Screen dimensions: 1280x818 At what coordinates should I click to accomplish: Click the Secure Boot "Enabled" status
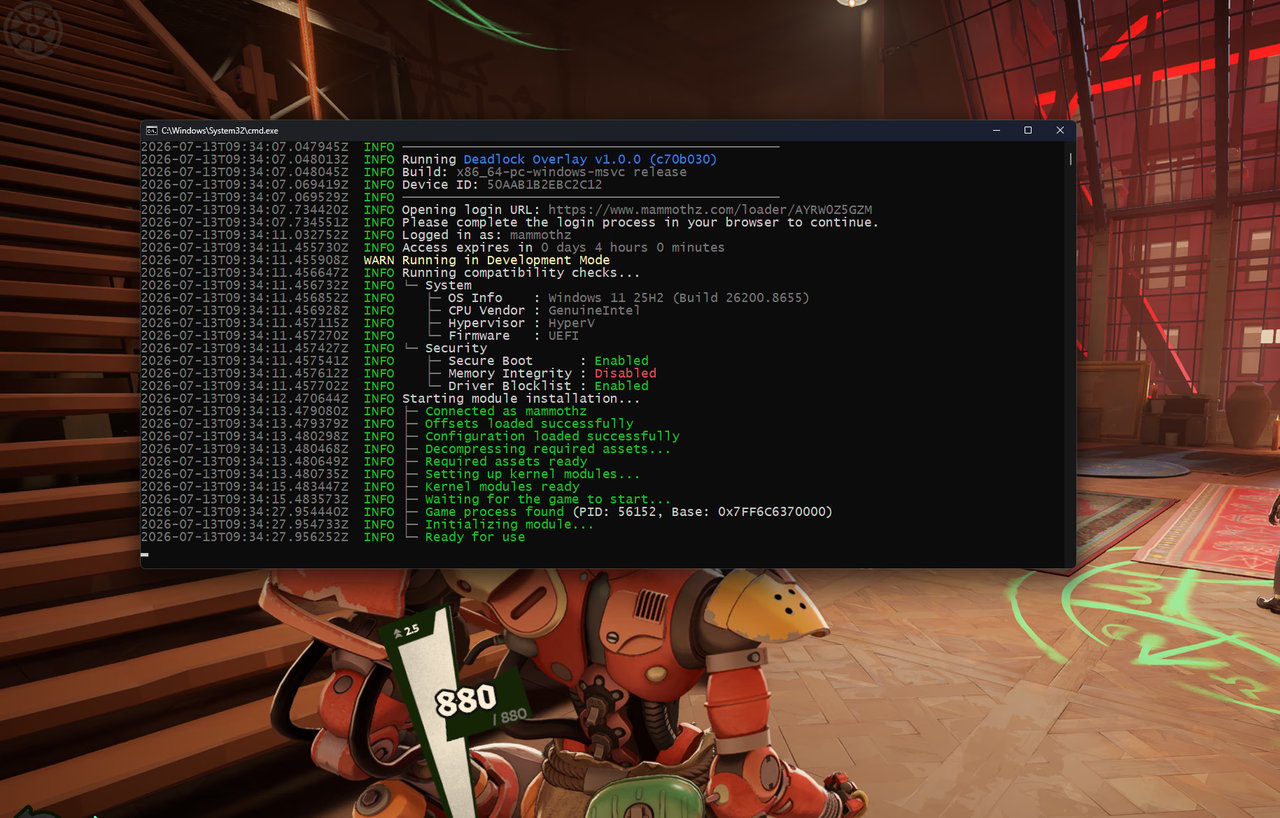point(621,361)
